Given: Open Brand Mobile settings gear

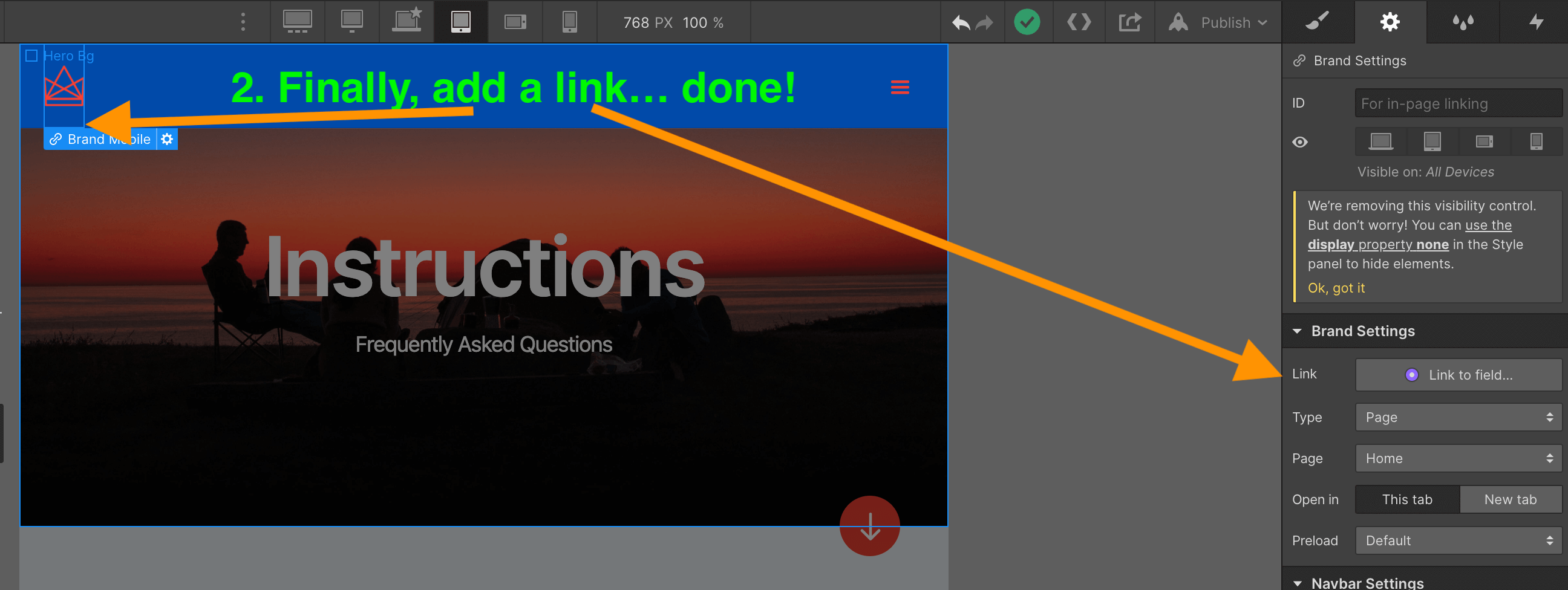Looking at the screenshot, I should tap(167, 139).
